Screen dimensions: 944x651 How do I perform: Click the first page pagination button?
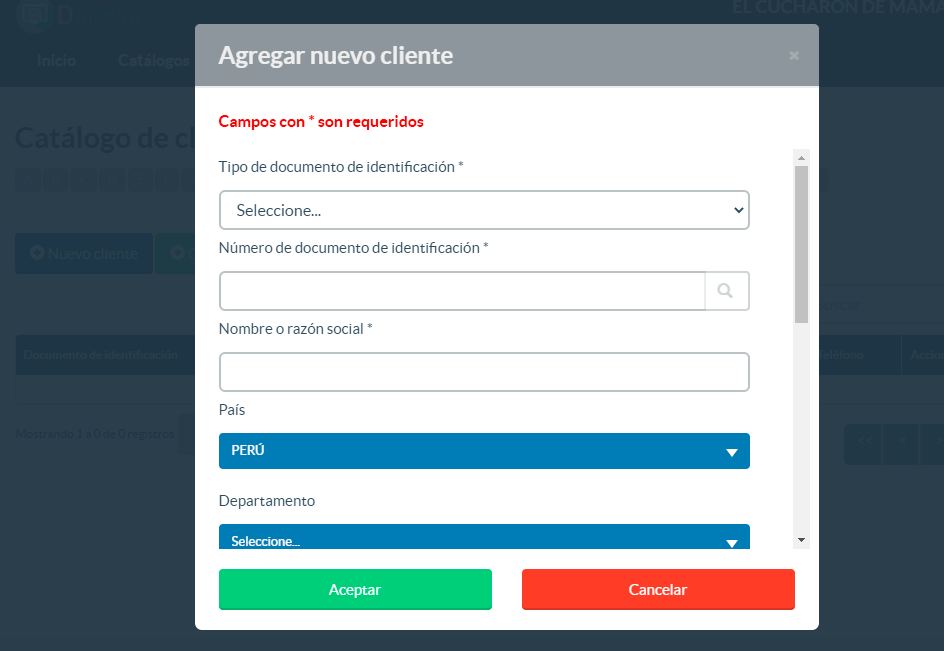(x=863, y=444)
